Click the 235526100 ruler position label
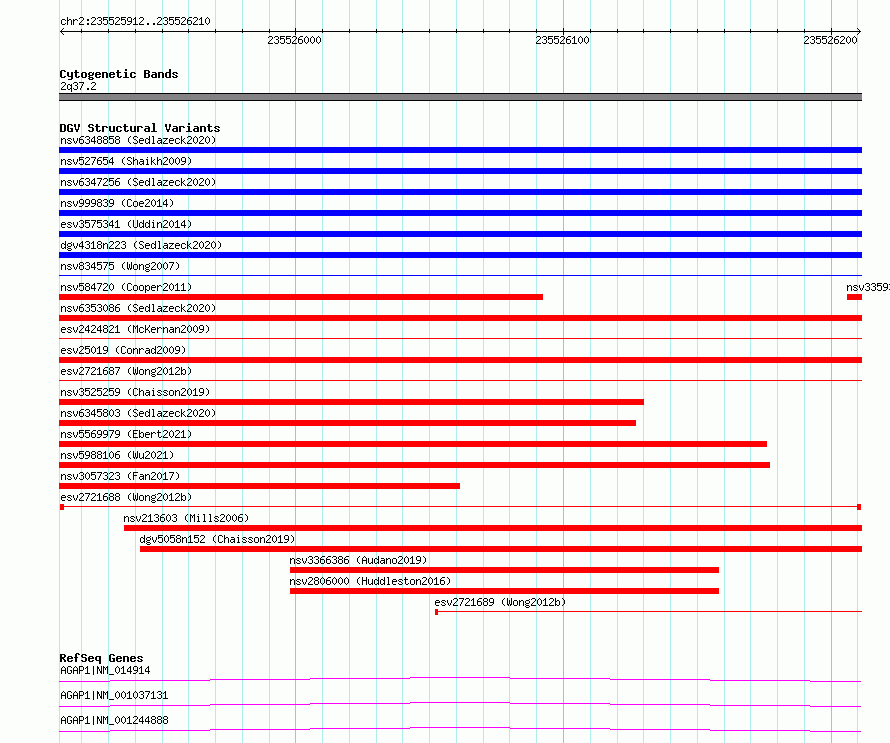This screenshot has height=743, width=890. (x=562, y=40)
